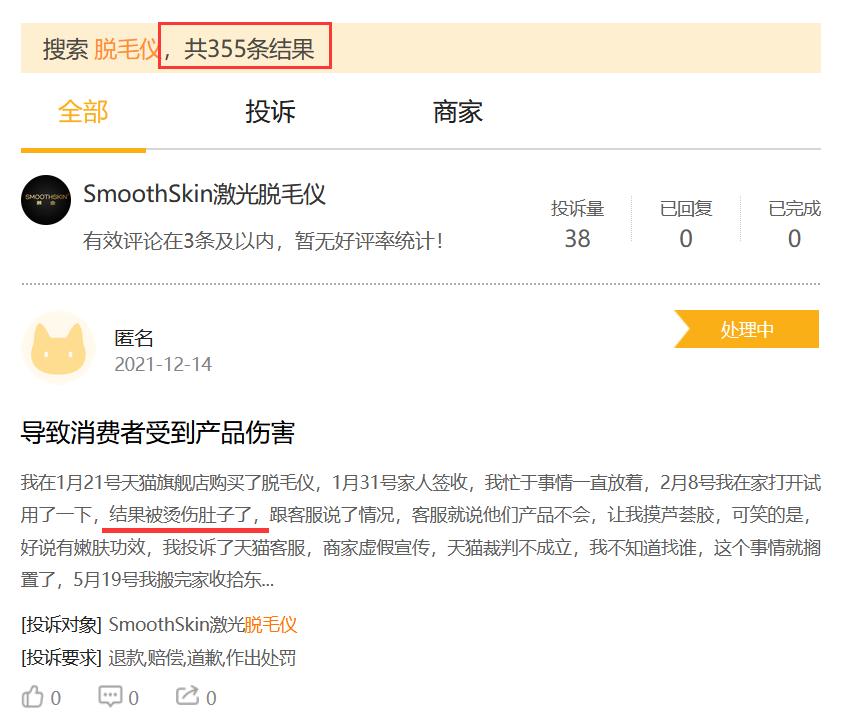This screenshot has height=723, width=842.
Task: Open SmoothSkin激光脱毛仪 merchant page title
Action: coord(205,194)
